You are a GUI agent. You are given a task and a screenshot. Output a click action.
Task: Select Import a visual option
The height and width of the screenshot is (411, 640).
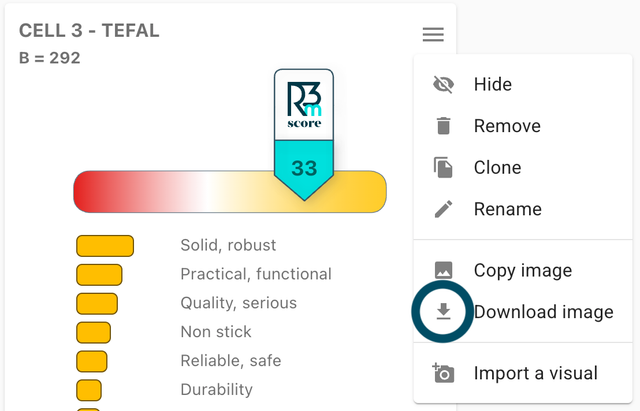coord(535,374)
